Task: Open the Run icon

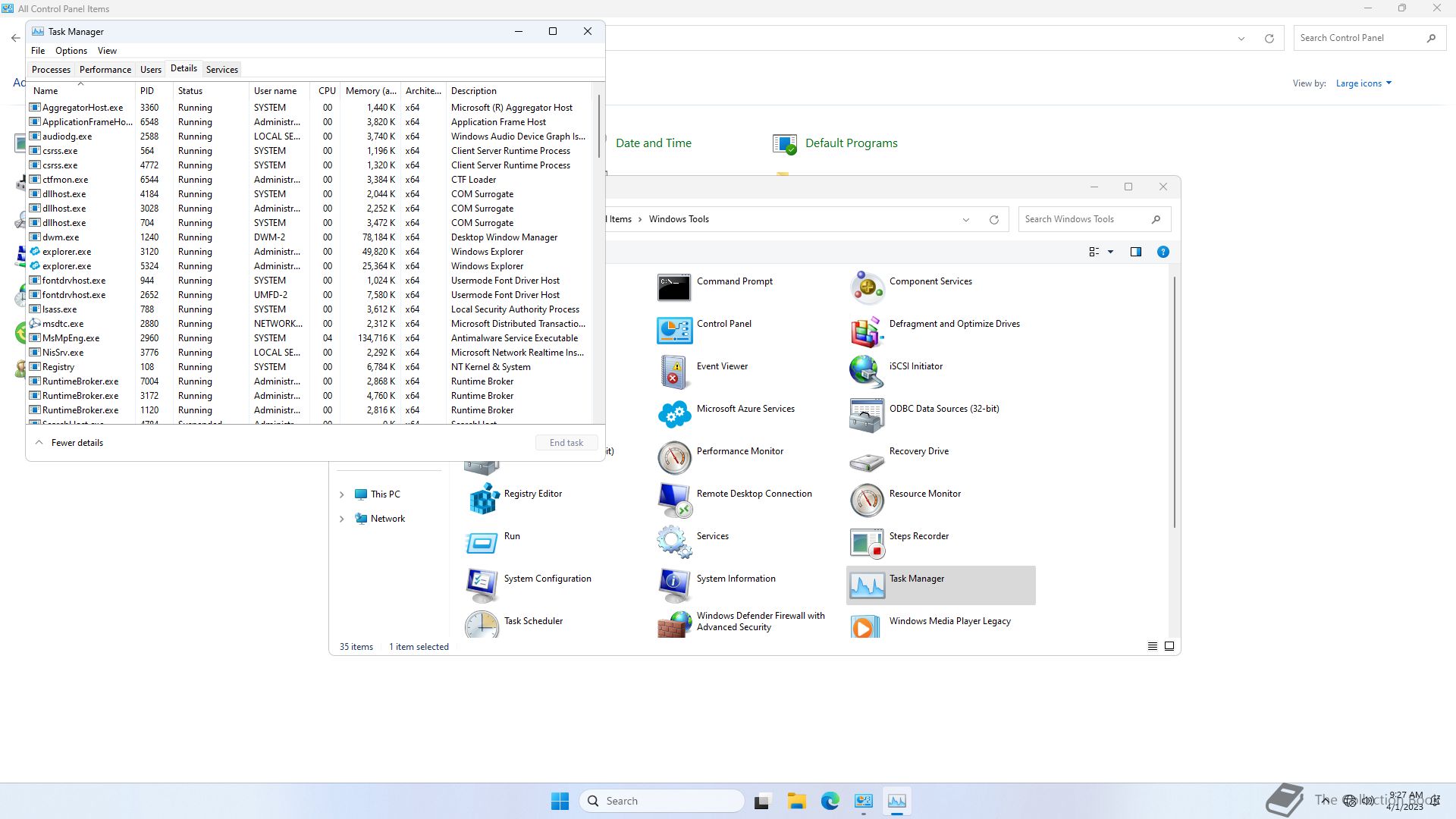Action: (482, 542)
